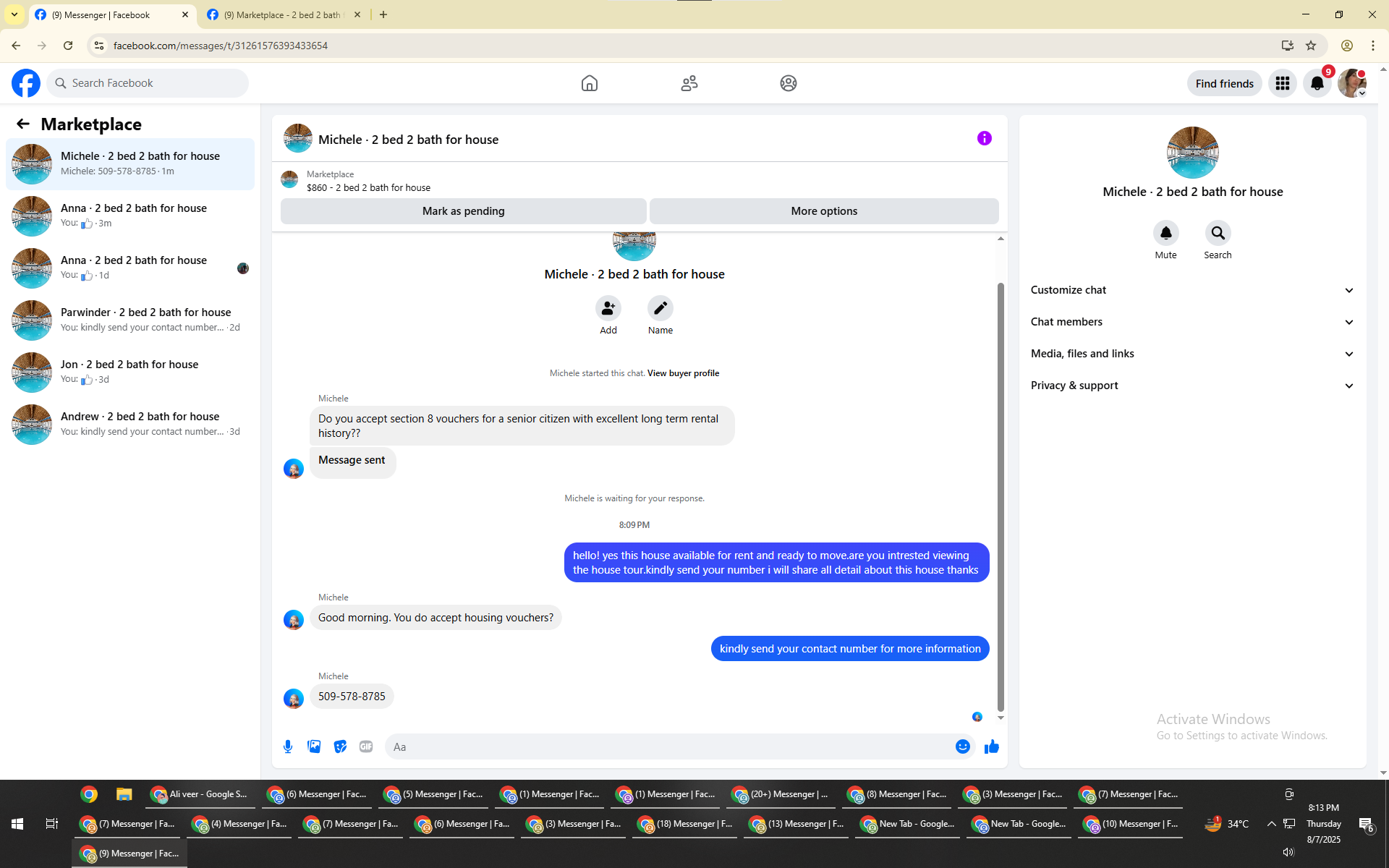
Task: Click Find friends button
Action: coord(1225,83)
